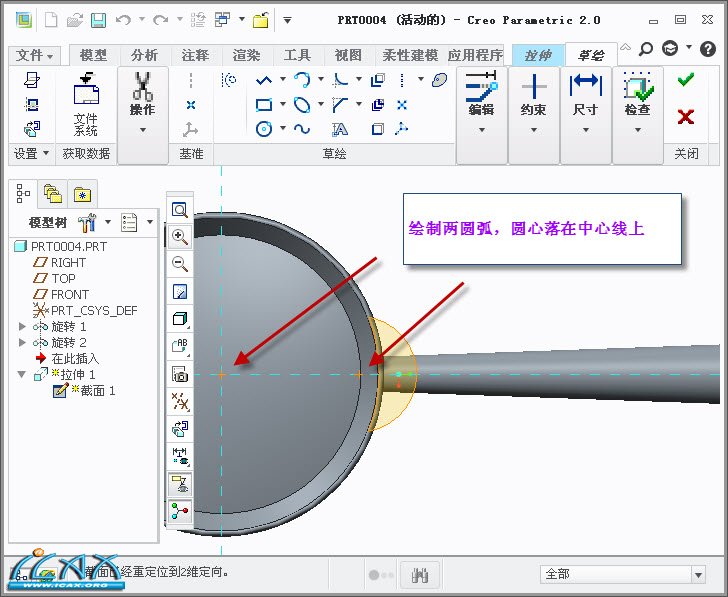
Task: Toggle sketch view orientation icon
Action: (x=180, y=428)
